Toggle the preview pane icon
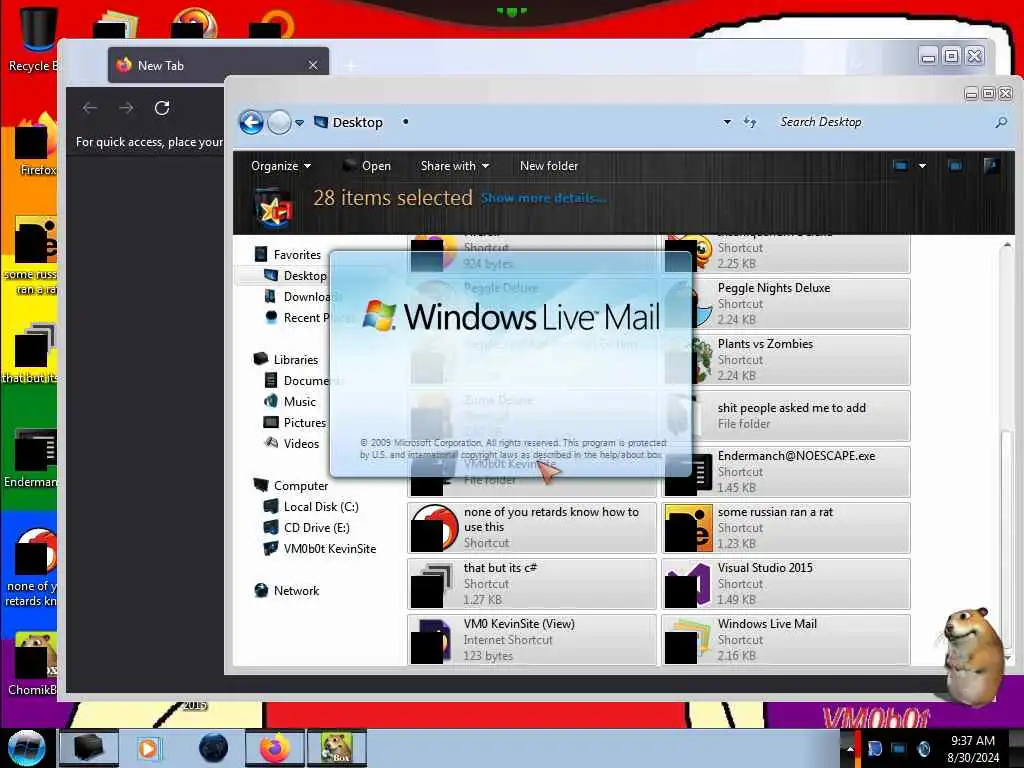The width and height of the screenshot is (1024, 768). click(x=955, y=166)
